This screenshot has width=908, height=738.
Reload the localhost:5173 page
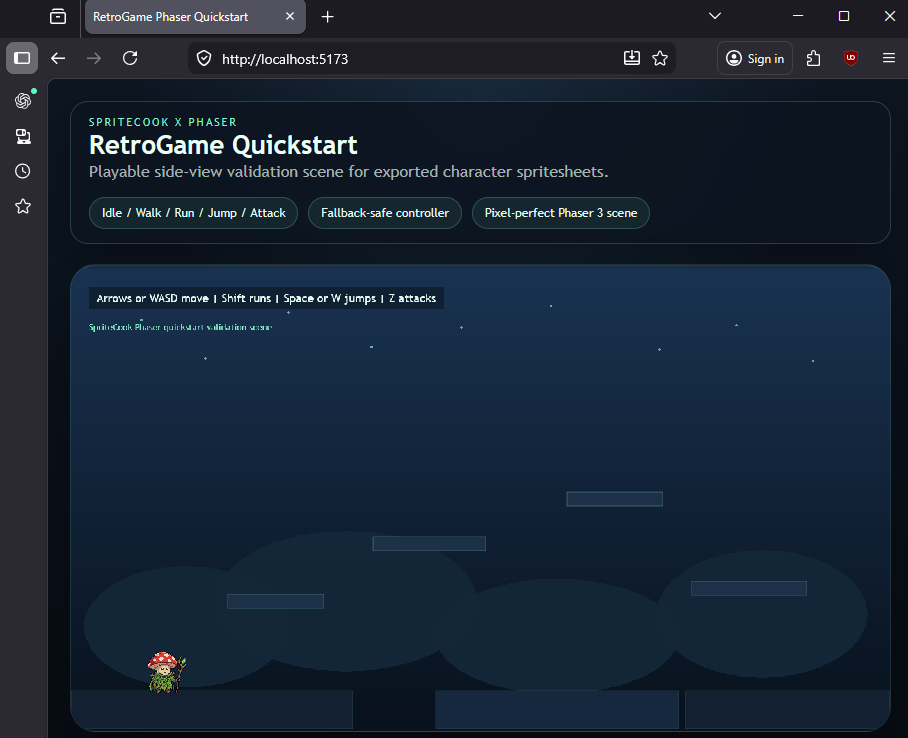130,58
